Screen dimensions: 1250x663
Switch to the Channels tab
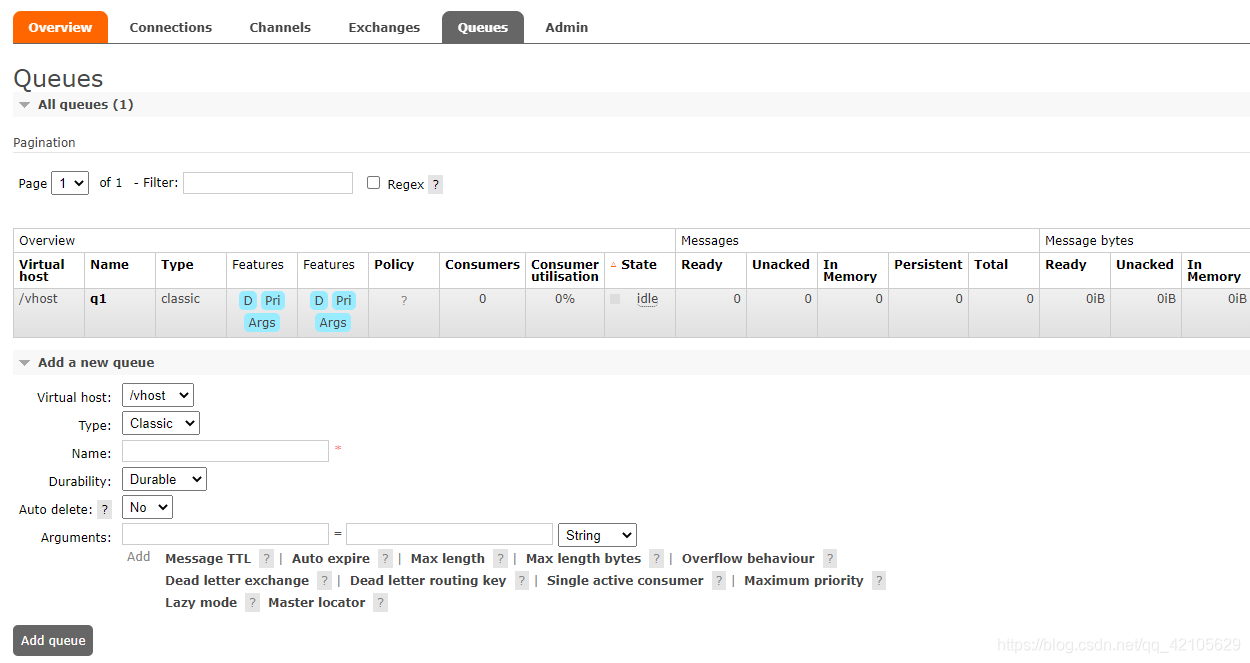click(280, 28)
